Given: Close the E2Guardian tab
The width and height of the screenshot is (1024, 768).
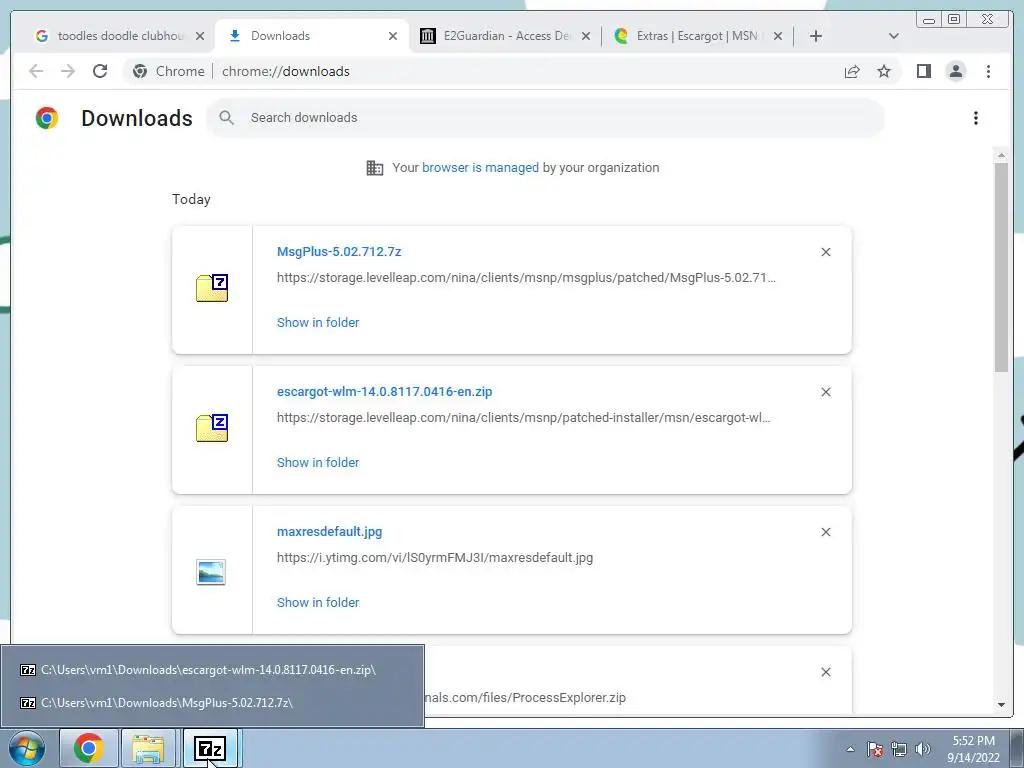Looking at the screenshot, I should (586, 36).
